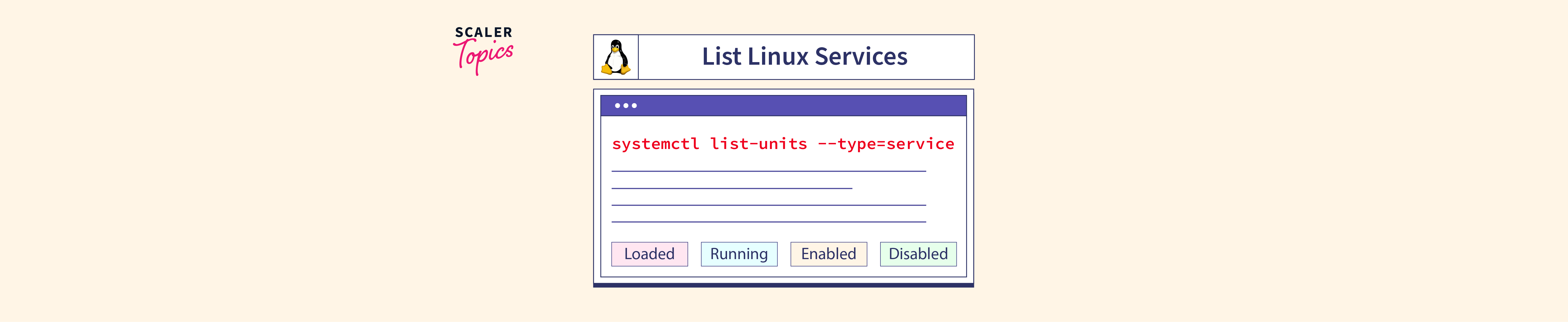The height and width of the screenshot is (322, 1568).
Task: Select the Loaded label button
Action: (x=649, y=254)
